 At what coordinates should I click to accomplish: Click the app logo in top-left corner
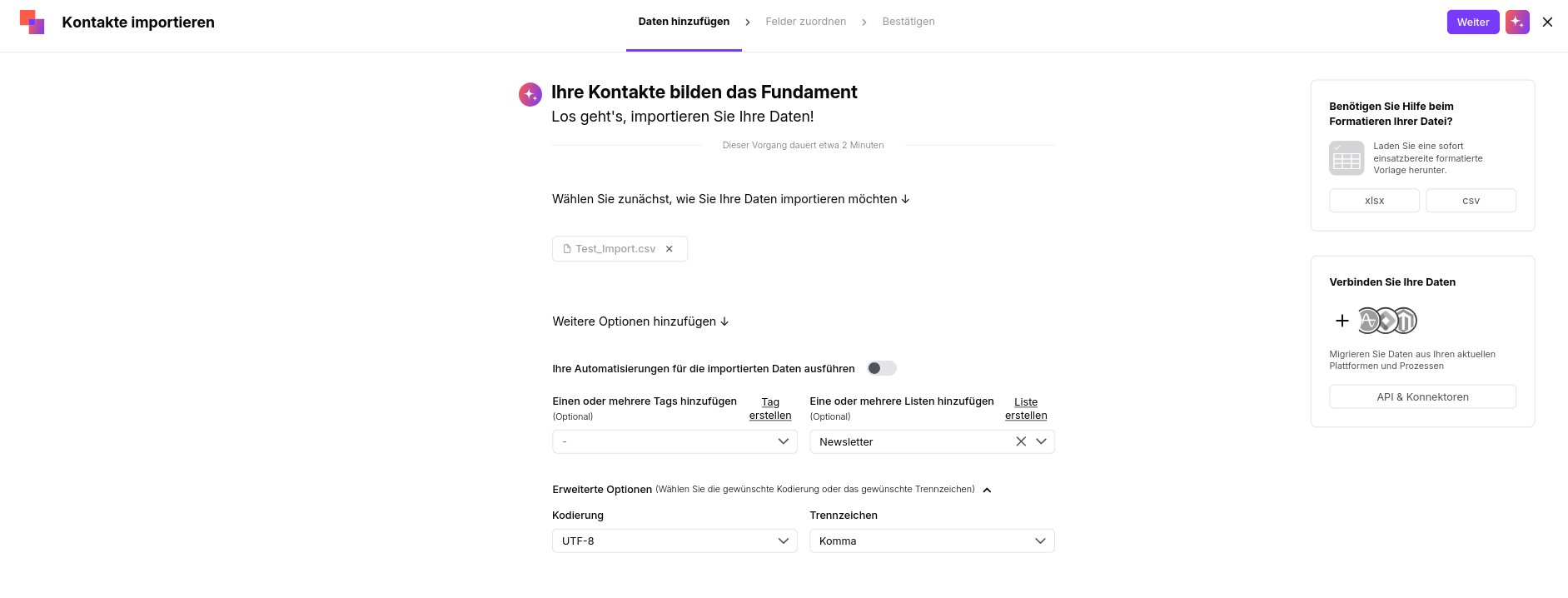[x=32, y=22]
